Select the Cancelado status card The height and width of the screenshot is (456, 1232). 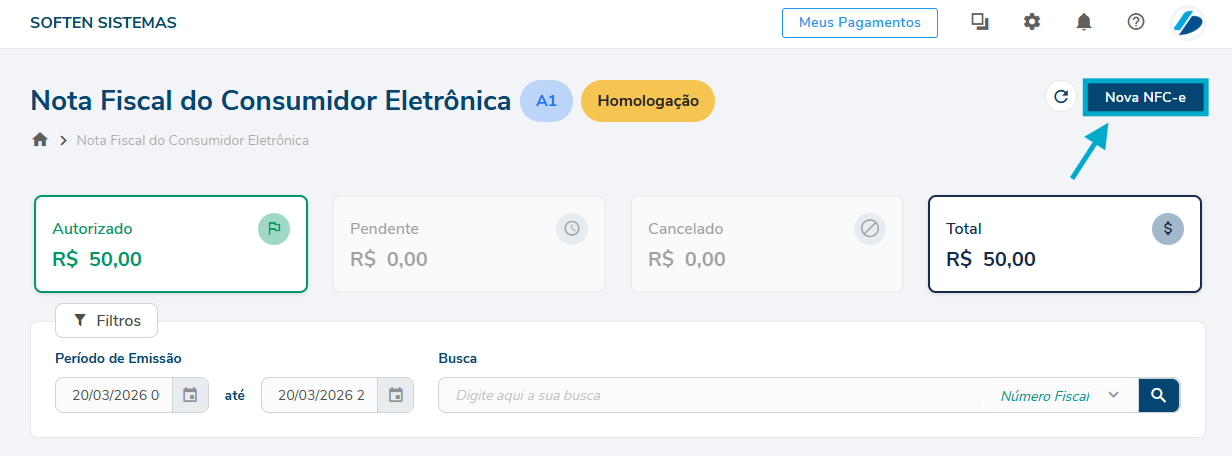click(x=766, y=244)
